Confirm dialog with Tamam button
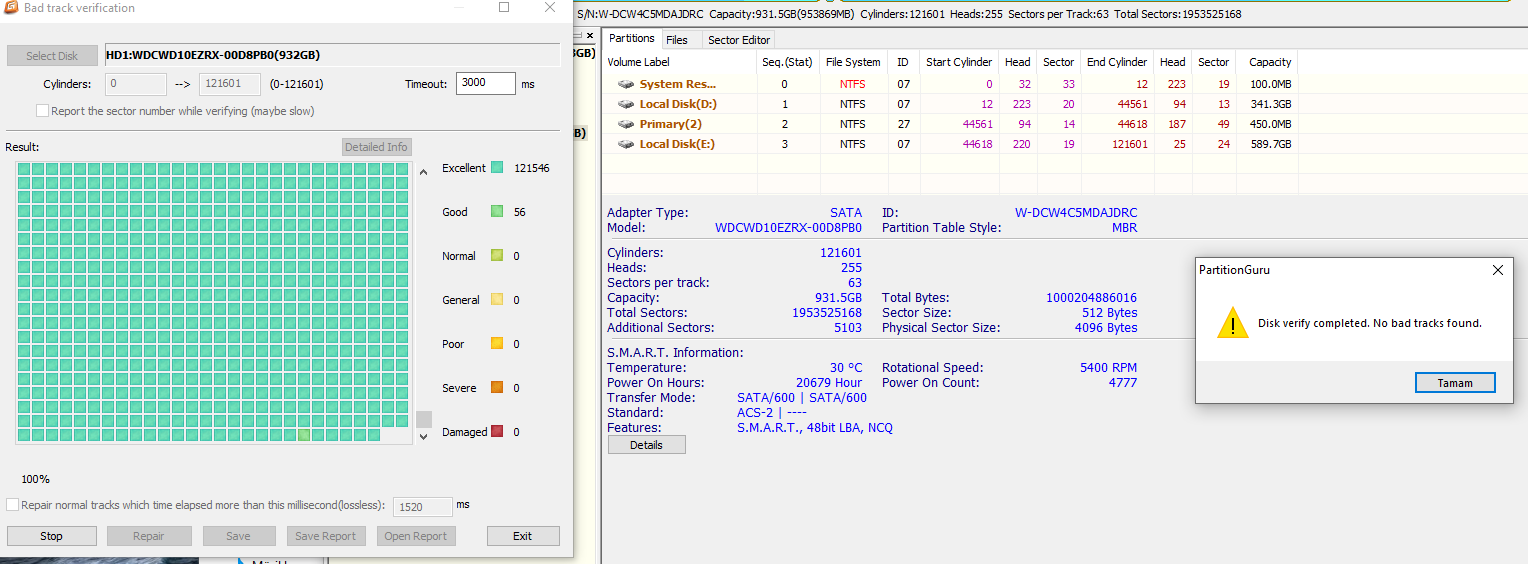Screen dimensions: 1528x564 1456,383
